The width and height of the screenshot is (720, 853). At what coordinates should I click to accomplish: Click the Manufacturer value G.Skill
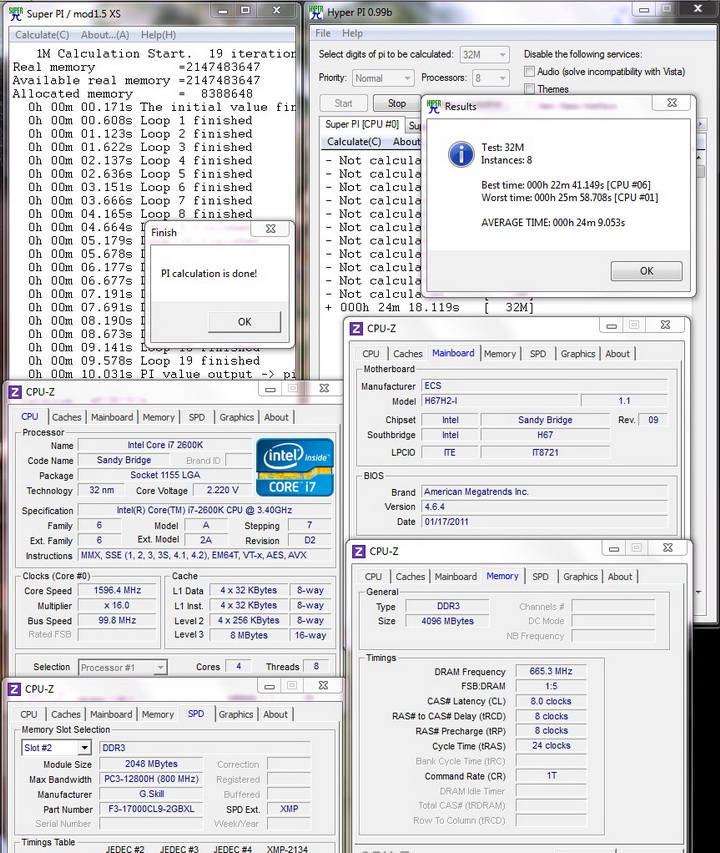point(151,794)
